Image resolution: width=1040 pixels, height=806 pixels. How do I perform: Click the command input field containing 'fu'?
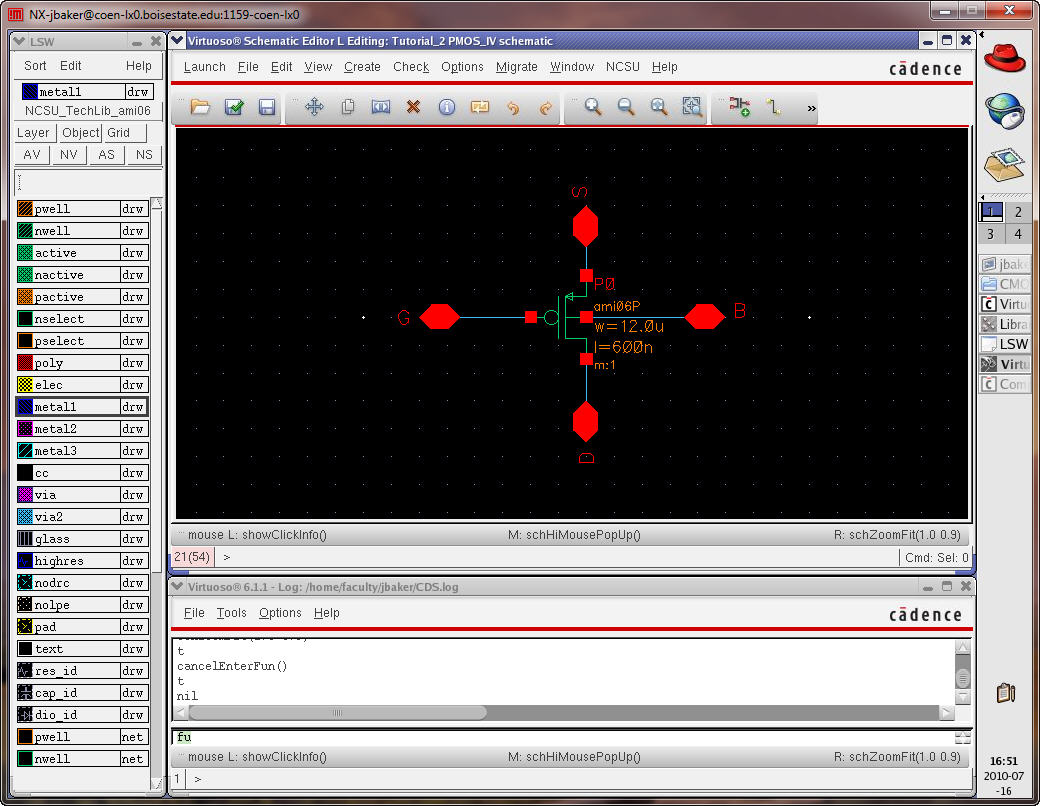coord(560,737)
